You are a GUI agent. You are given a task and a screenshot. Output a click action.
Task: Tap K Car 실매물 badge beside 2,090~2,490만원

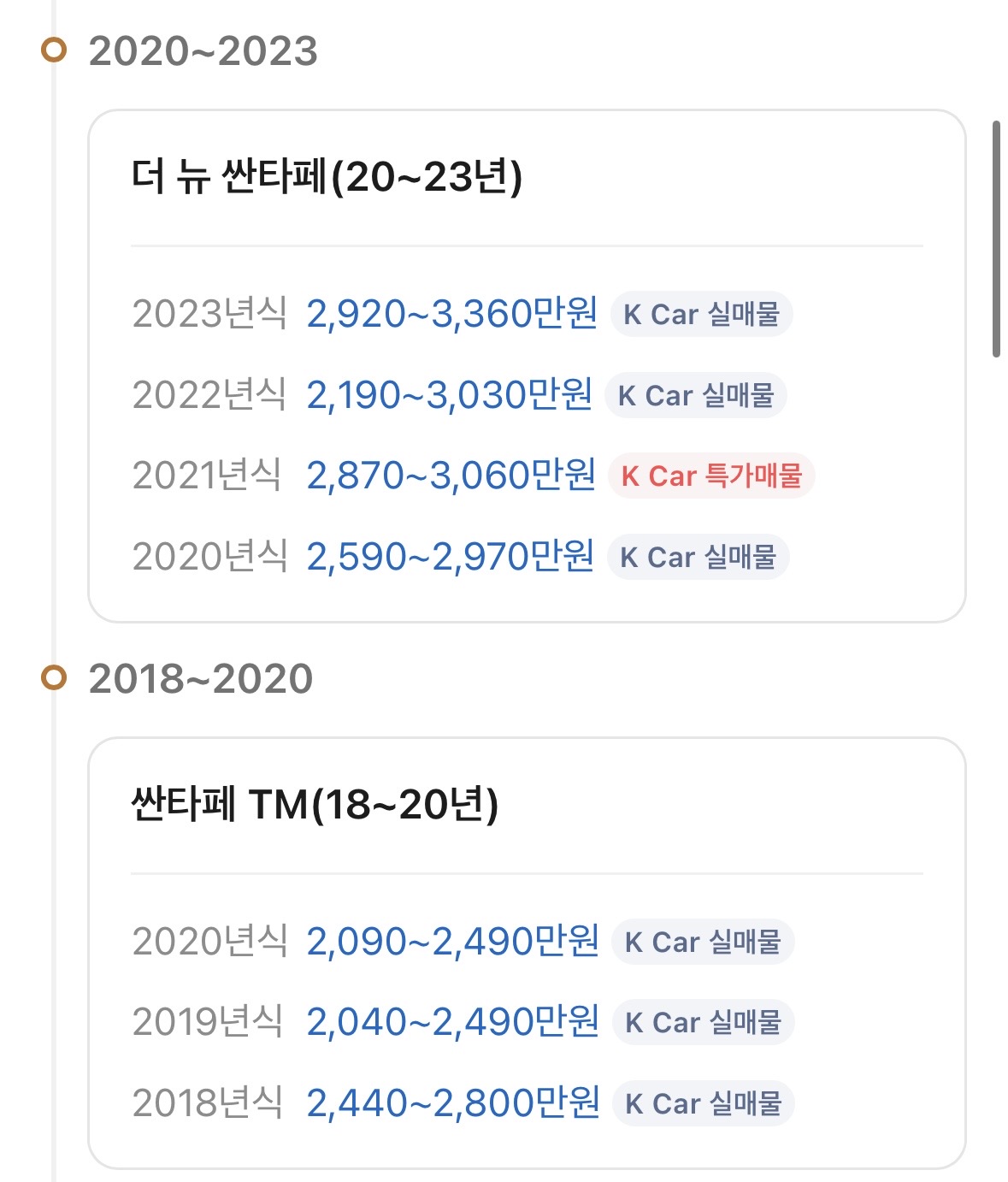point(703,942)
